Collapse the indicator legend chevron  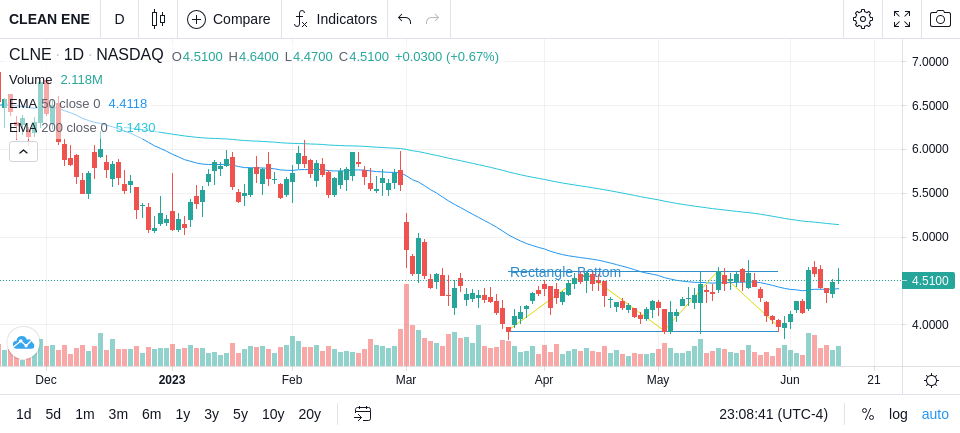[23, 151]
